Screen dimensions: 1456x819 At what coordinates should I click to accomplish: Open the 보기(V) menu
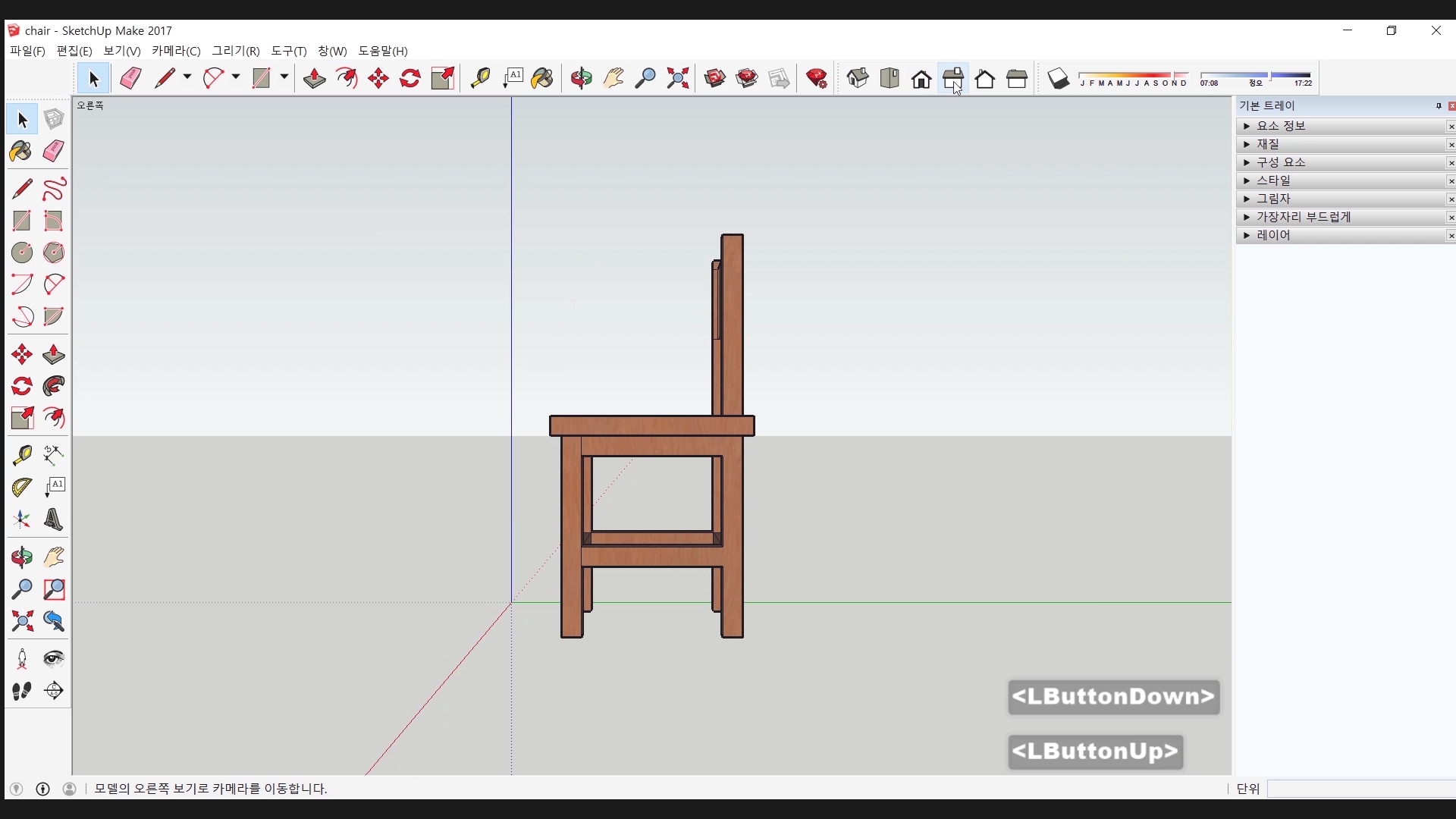121,51
